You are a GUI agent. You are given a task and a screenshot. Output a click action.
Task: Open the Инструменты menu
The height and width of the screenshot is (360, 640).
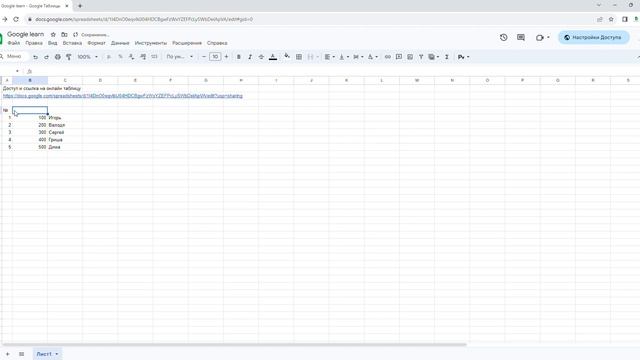[x=151, y=43]
